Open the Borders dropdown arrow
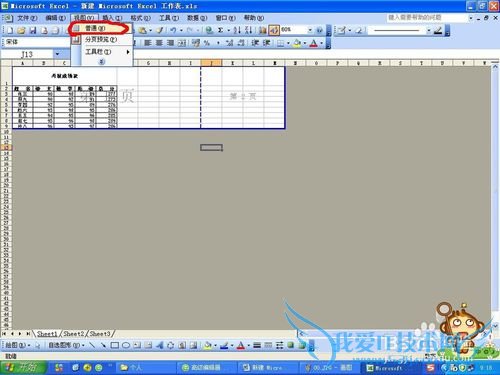Image resolution: width=500 pixels, height=375 pixels. tap(288, 43)
